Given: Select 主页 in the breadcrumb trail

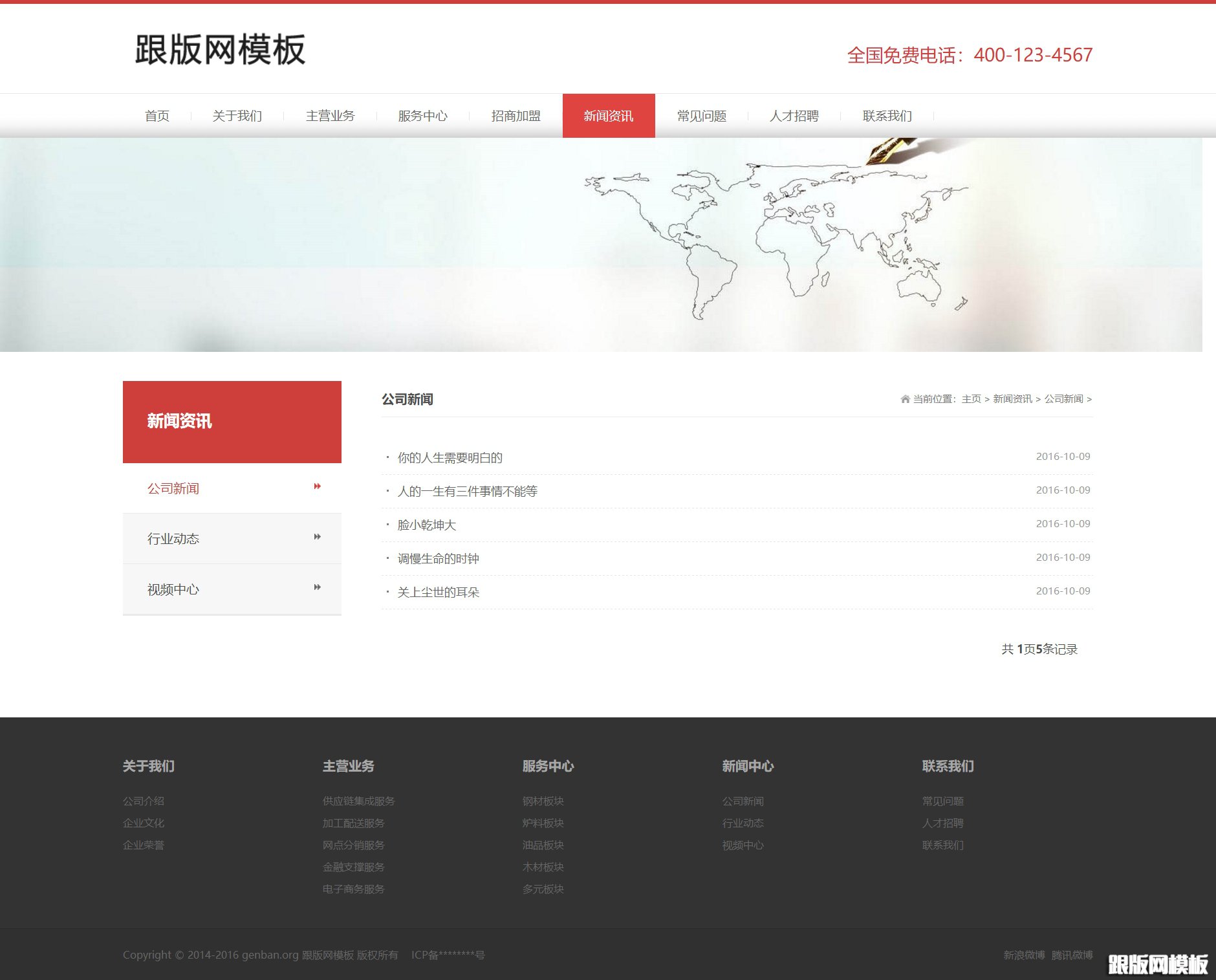Looking at the screenshot, I should pos(971,399).
